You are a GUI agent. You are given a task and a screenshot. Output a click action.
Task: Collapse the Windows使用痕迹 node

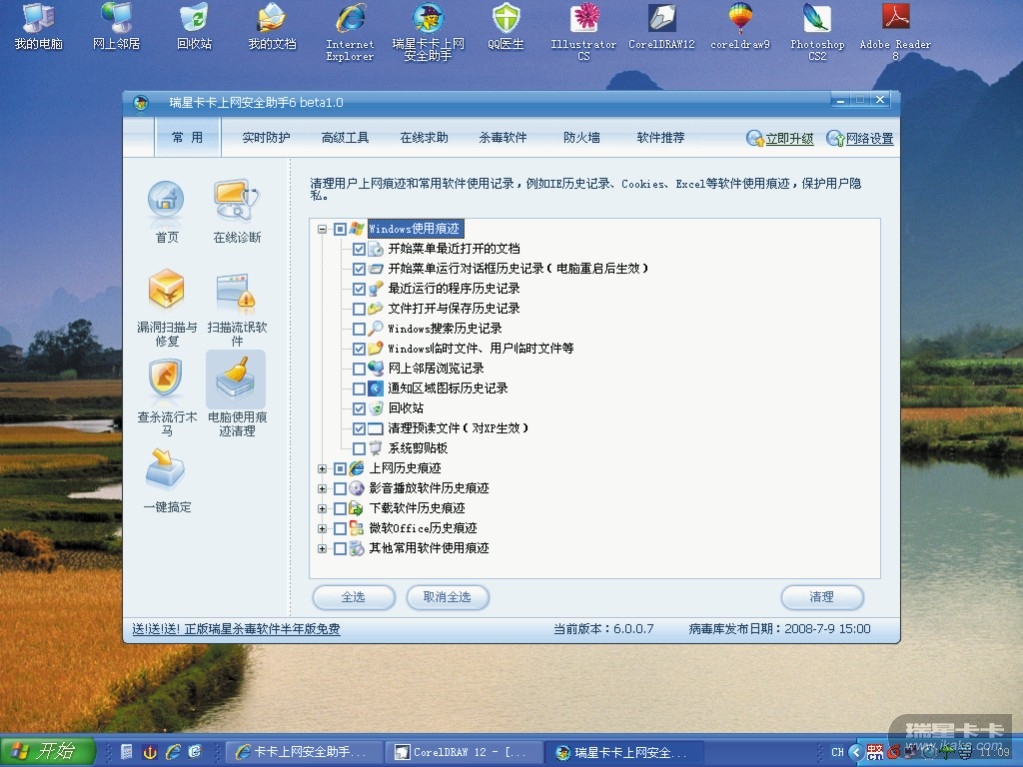322,229
